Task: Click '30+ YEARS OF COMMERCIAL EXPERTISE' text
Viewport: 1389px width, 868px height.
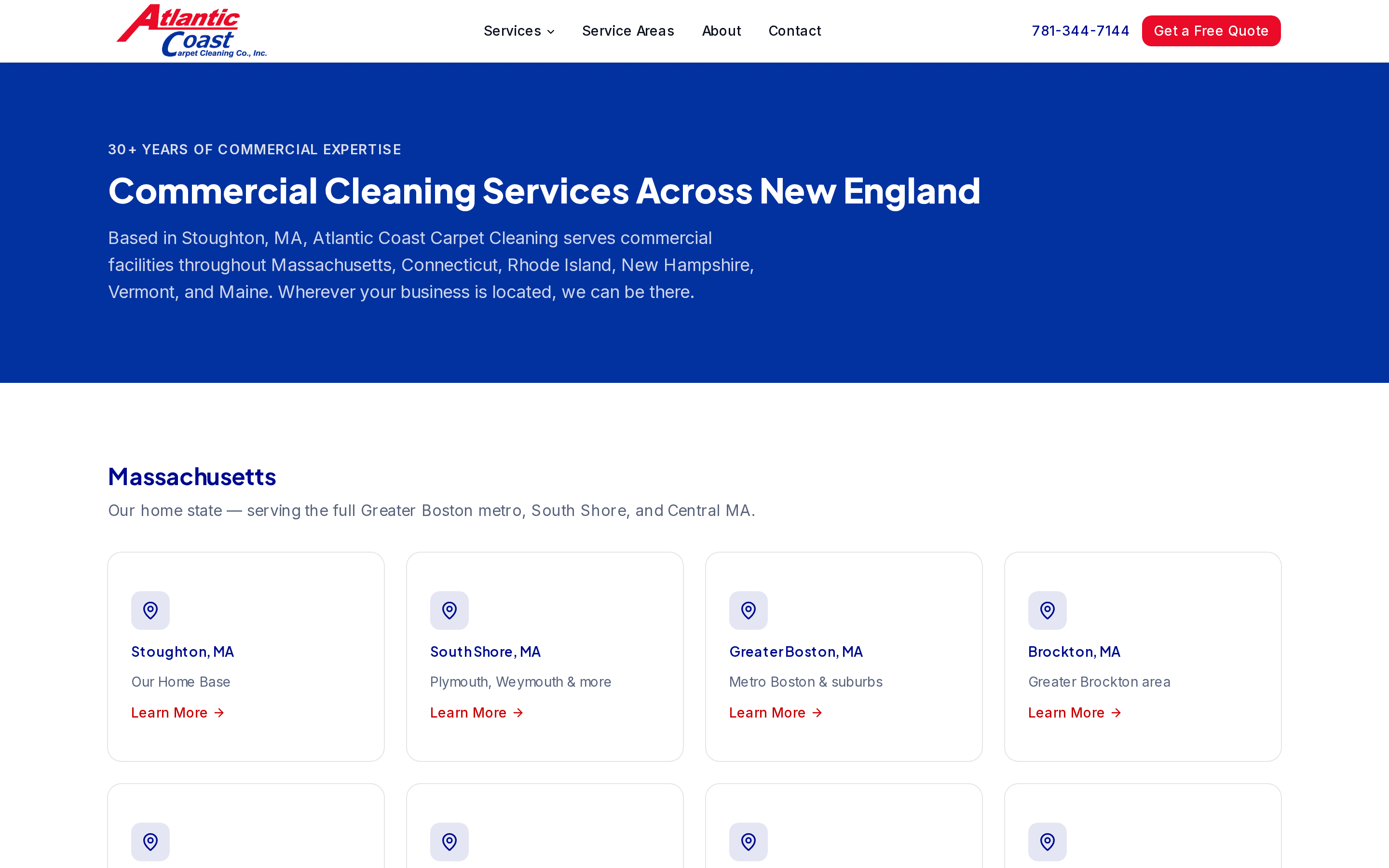Action: click(x=255, y=149)
